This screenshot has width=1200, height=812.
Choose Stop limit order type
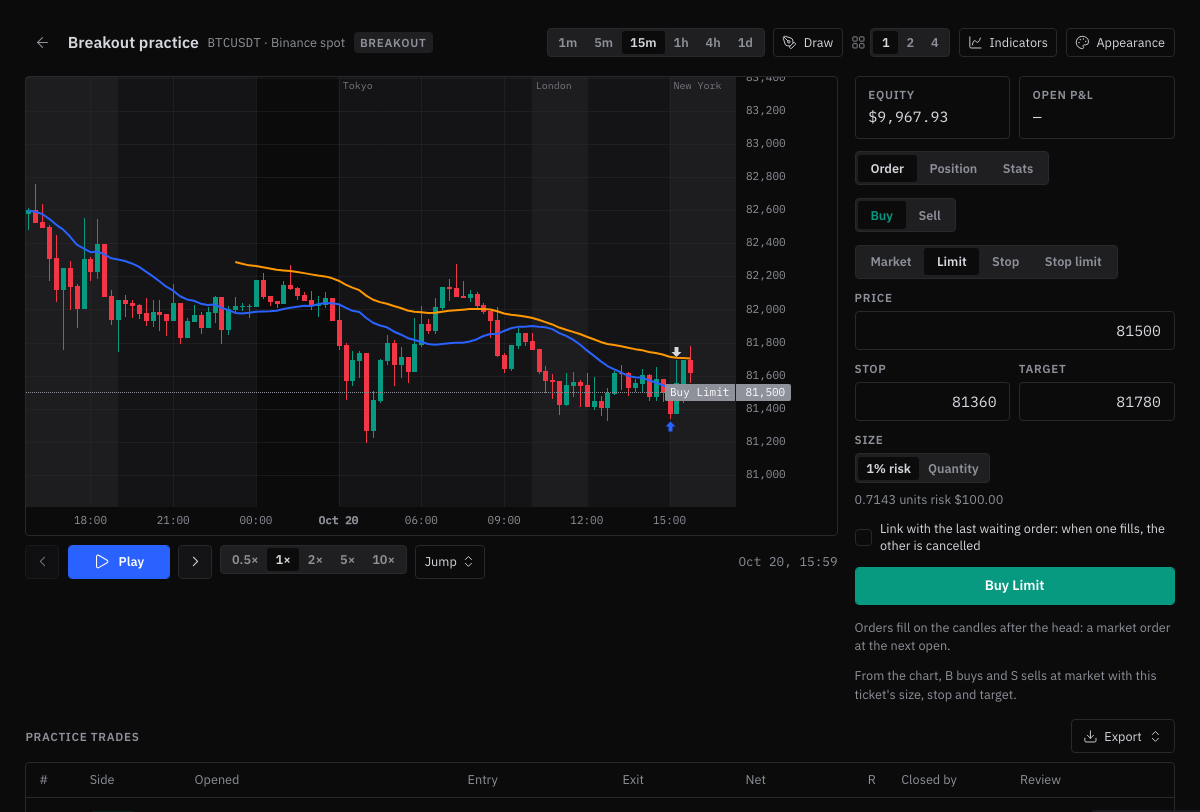[x=1073, y=262]
